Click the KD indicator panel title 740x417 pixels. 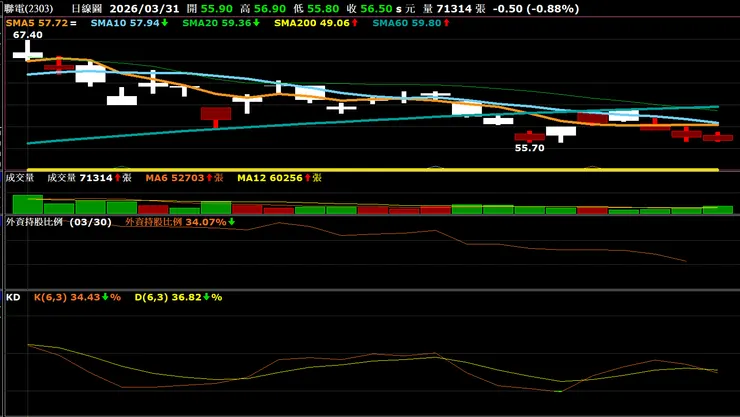[13, 297]
